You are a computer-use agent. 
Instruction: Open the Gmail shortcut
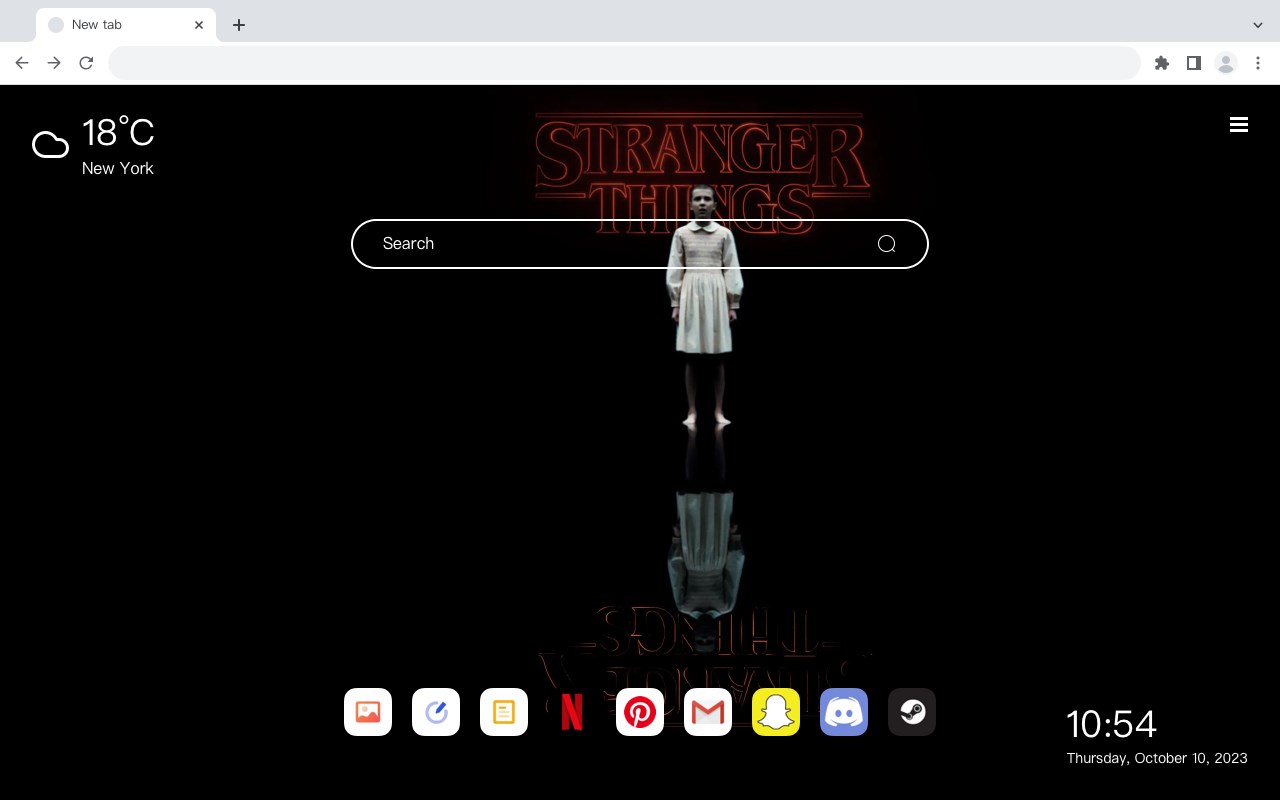click(x=708, y=712)
